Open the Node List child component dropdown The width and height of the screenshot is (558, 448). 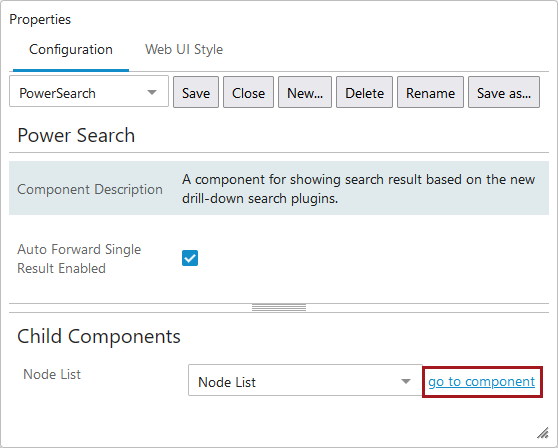point(305,380)
